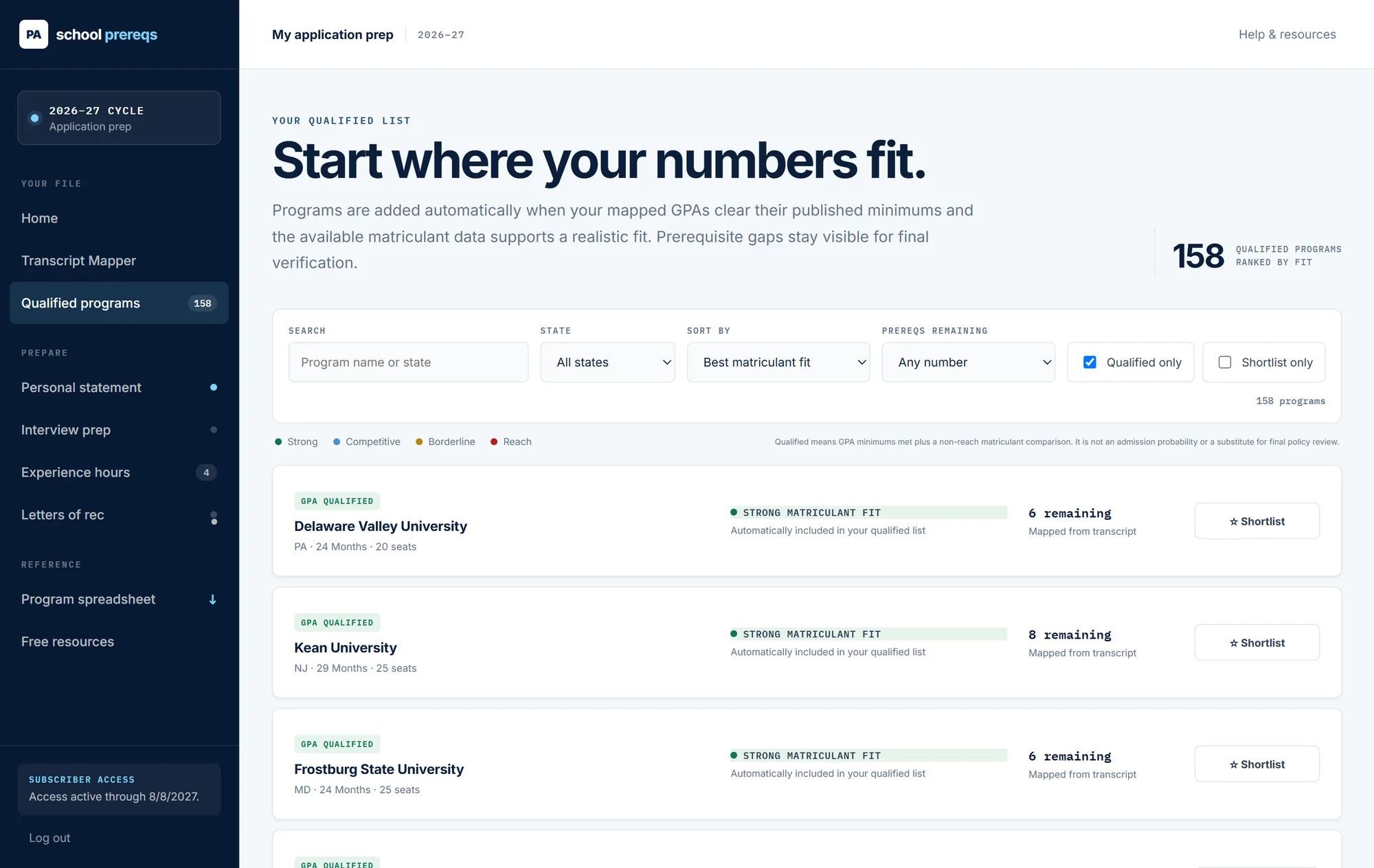1374x868 pixels.
Task: Go to Free resources
Action: tap(119, 641)
